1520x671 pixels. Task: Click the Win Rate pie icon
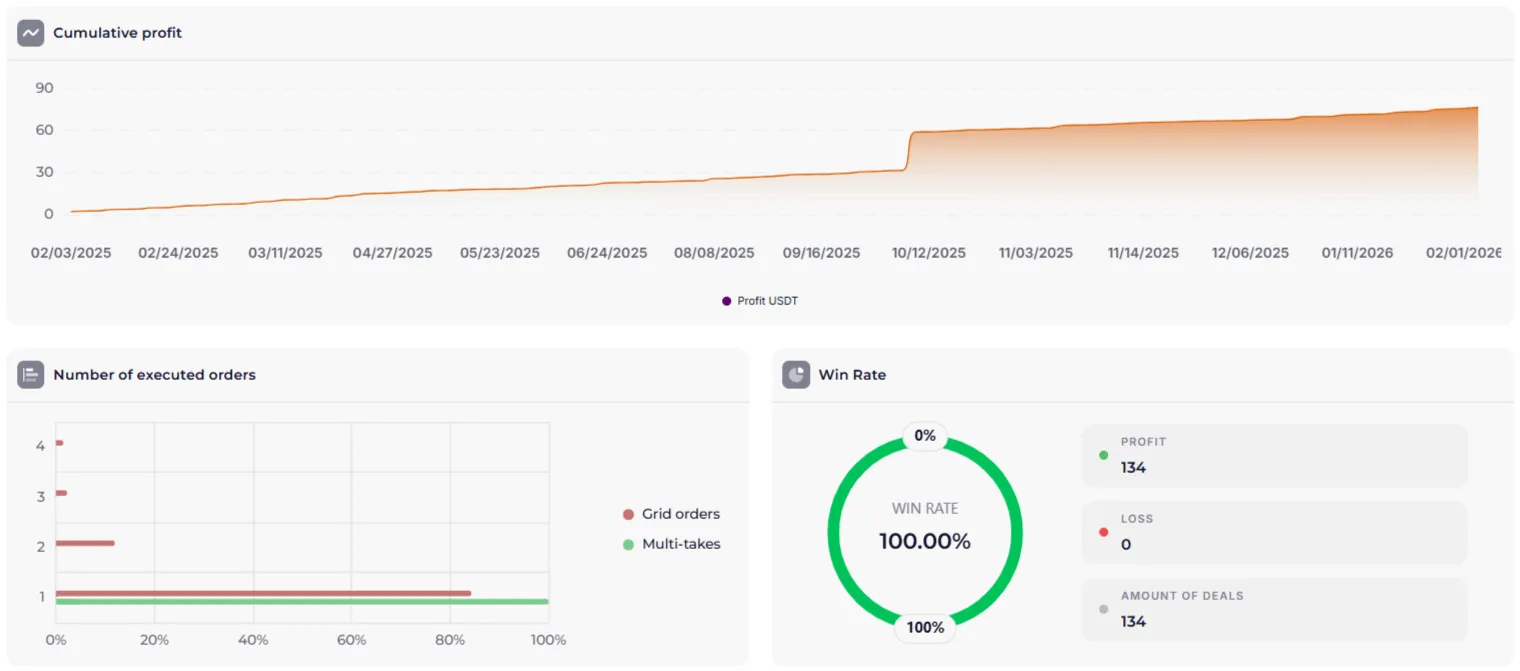tap(795, 374)
